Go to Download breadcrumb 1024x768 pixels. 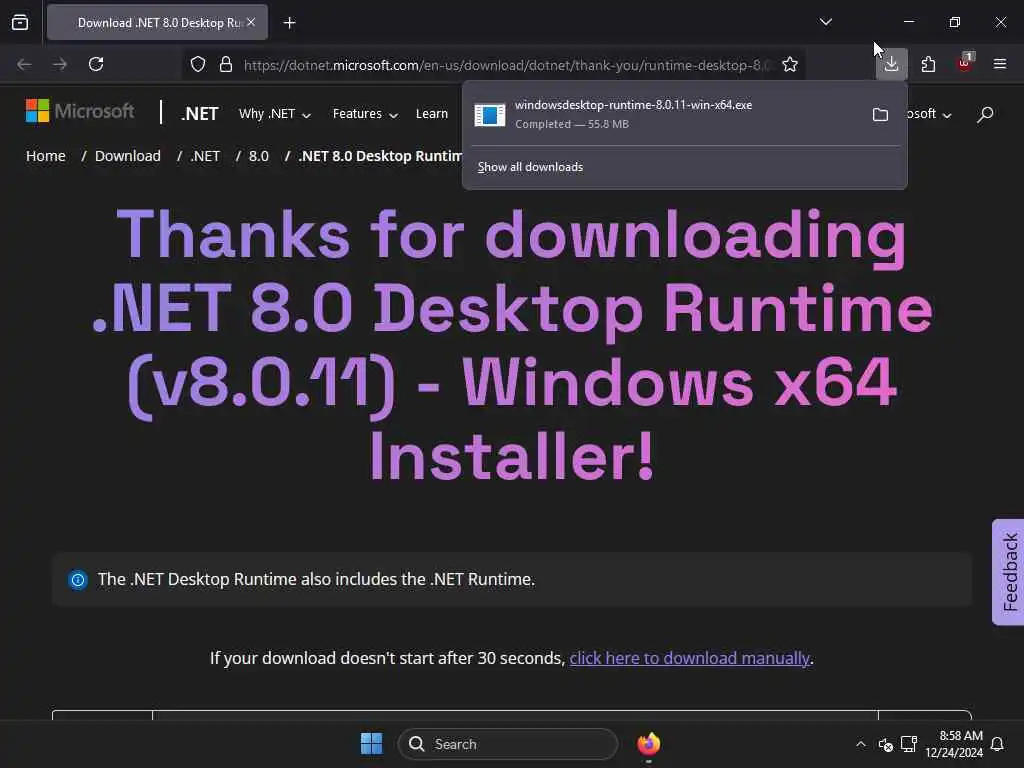127,156
